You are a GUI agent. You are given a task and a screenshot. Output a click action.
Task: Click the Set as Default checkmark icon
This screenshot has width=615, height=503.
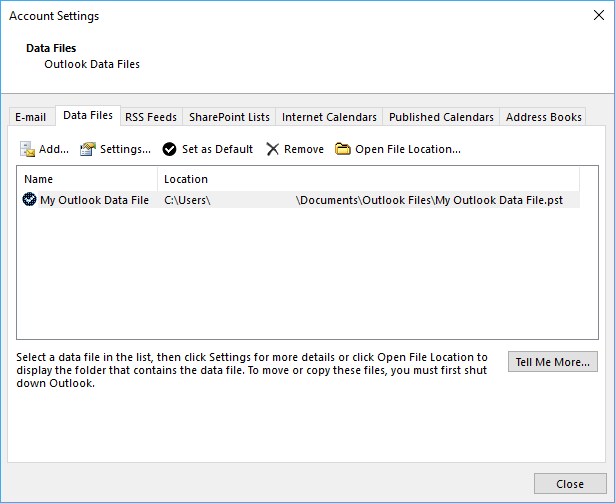tap(169, 149)
